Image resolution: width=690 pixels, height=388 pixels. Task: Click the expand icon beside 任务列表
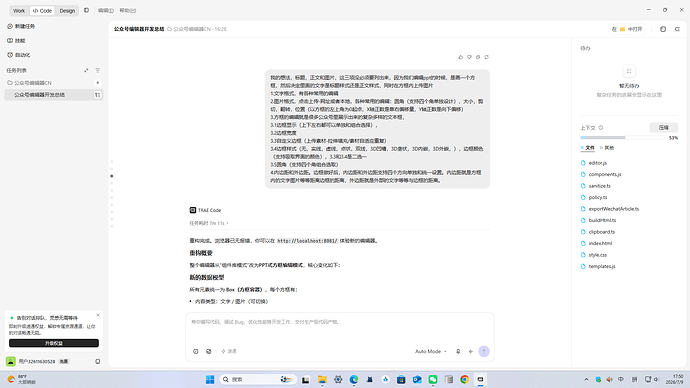[86, 70]
